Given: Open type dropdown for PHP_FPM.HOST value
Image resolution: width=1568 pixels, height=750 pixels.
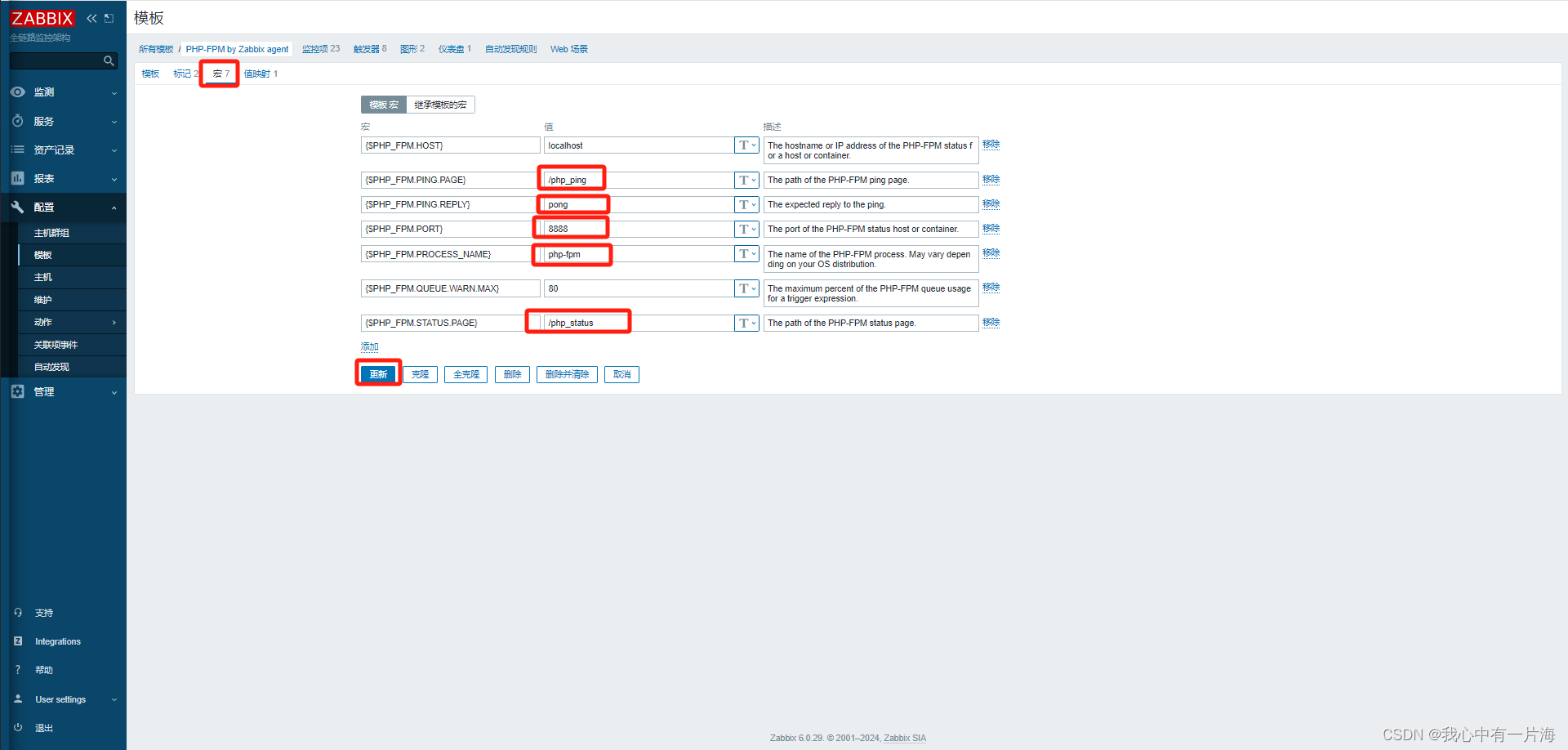Looking at the screenshot, I should pyautogui.click(x=746, y=145).
